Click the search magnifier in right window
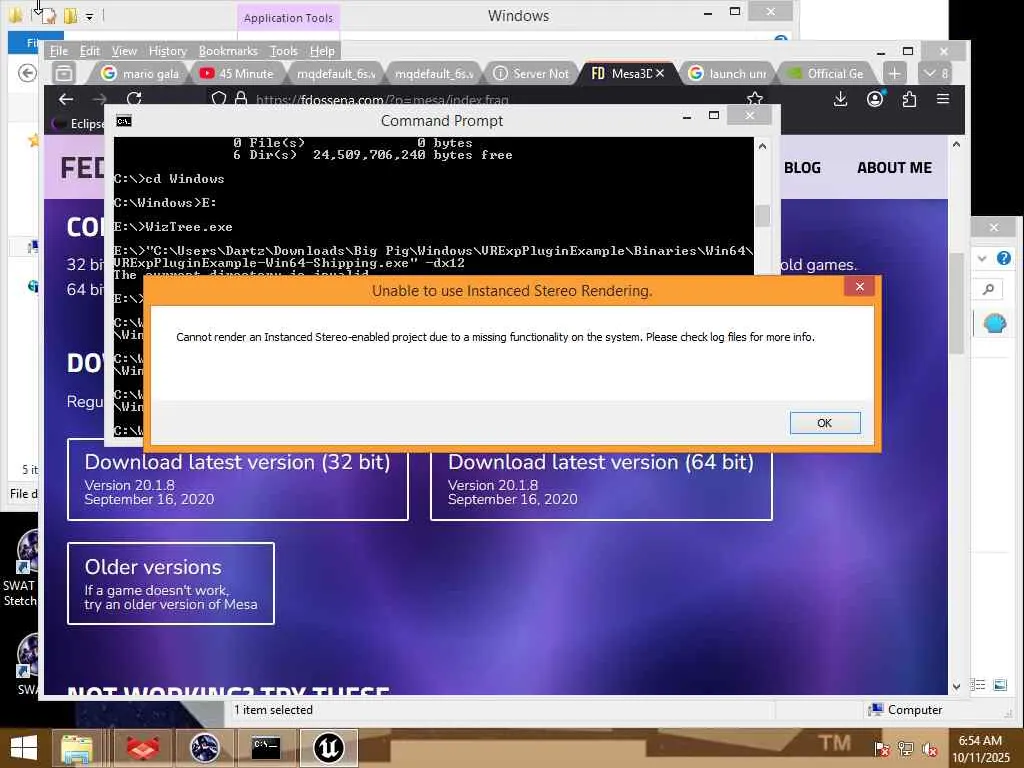This screenshot has height=768, width=1024. (989, 289)
